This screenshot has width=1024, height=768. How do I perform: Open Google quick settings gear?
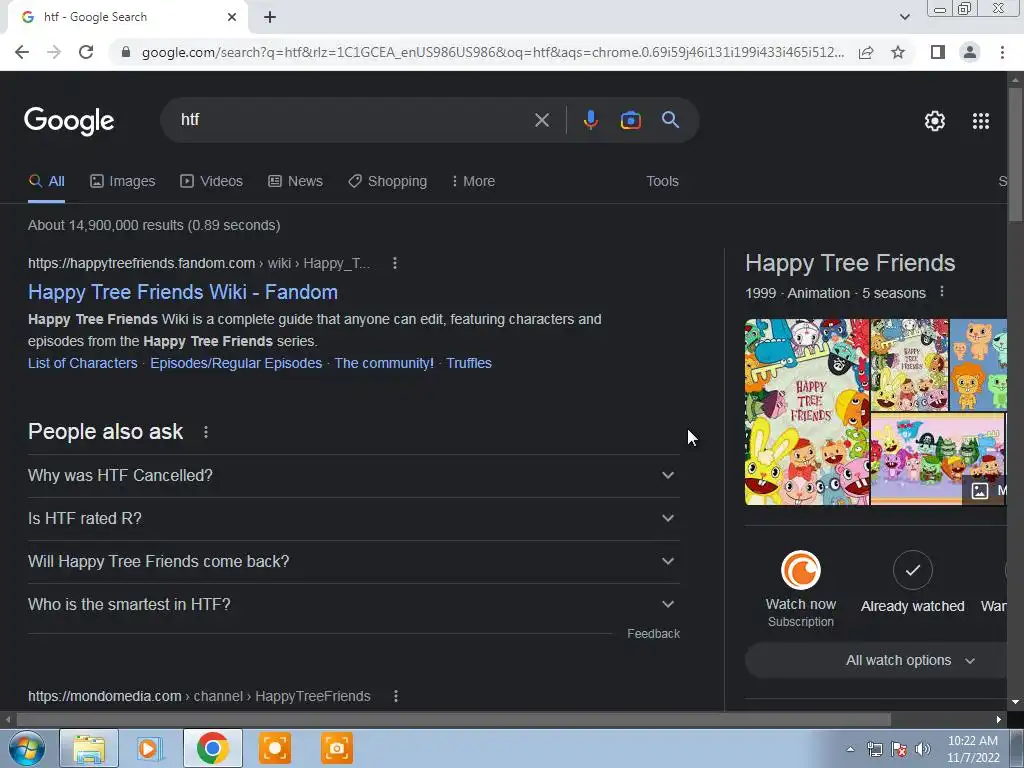[935, 121]
